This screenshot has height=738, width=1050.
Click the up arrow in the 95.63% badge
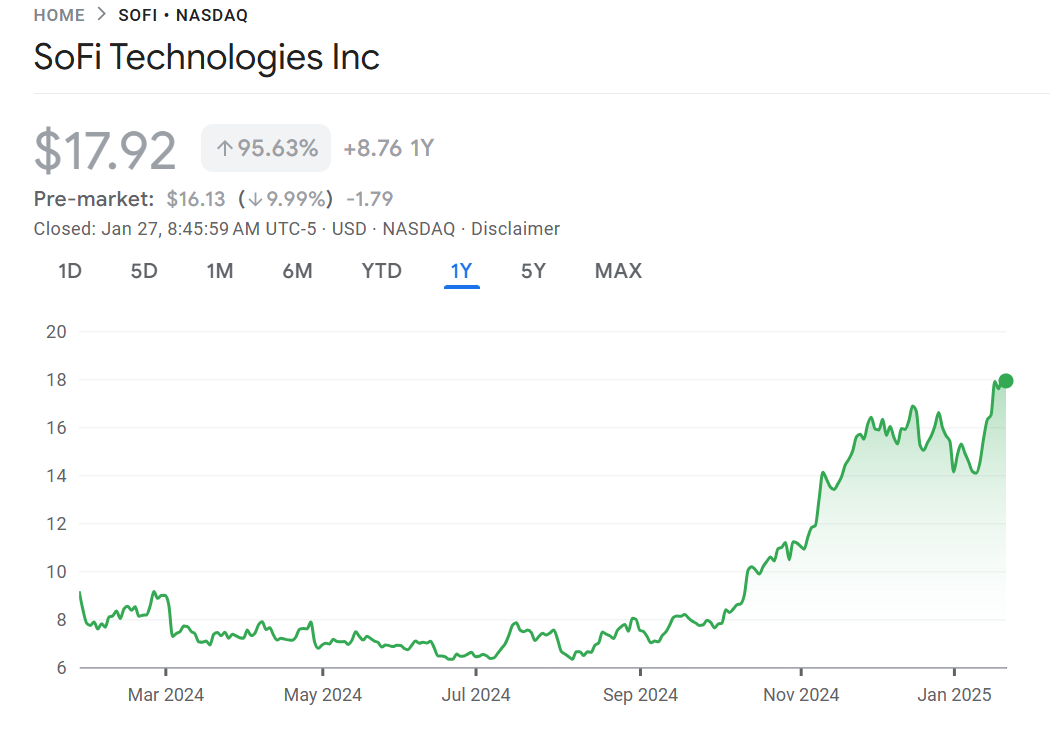tap(225, 149)
